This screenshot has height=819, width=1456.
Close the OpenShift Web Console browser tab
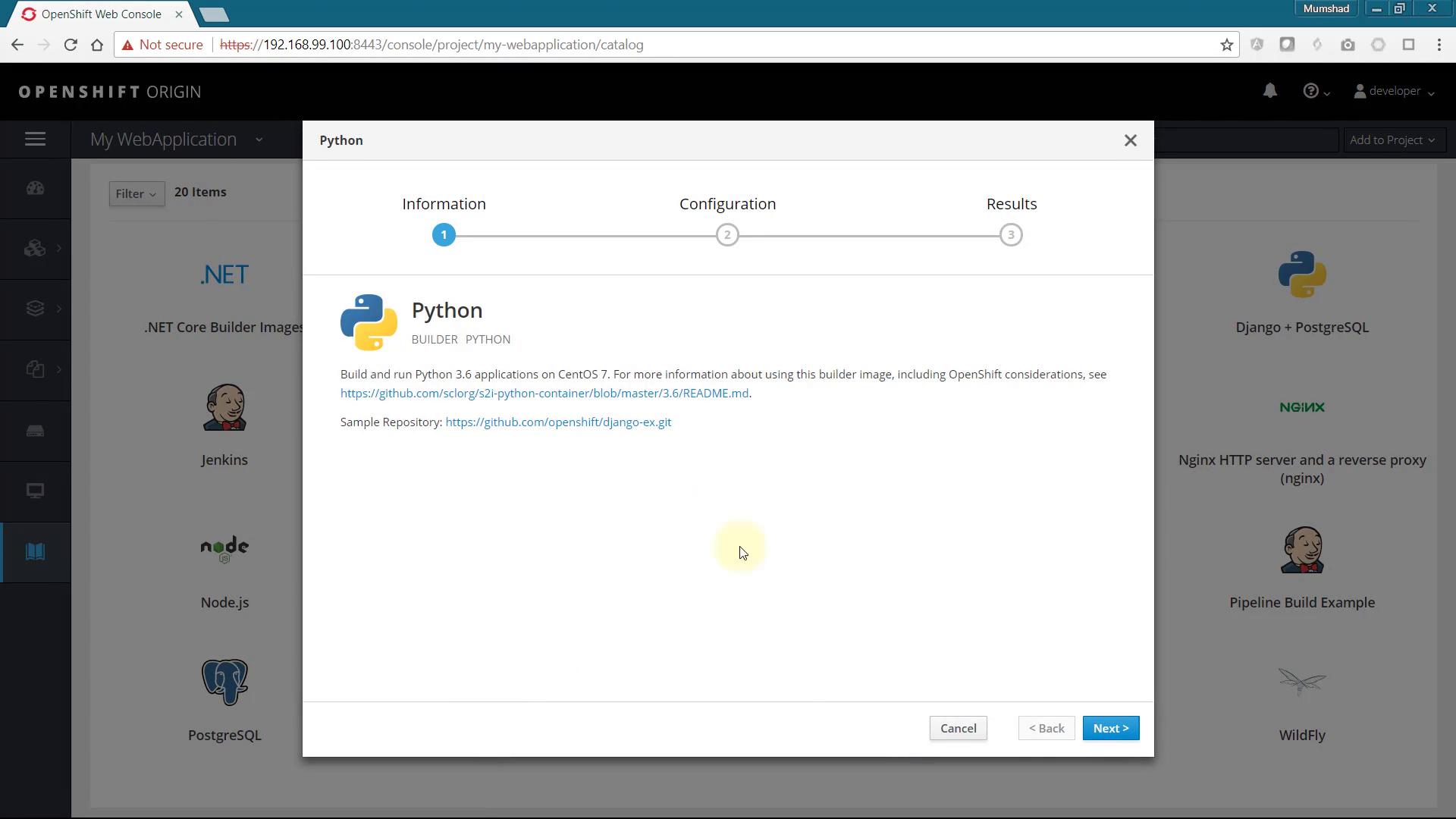click(179, 14)
